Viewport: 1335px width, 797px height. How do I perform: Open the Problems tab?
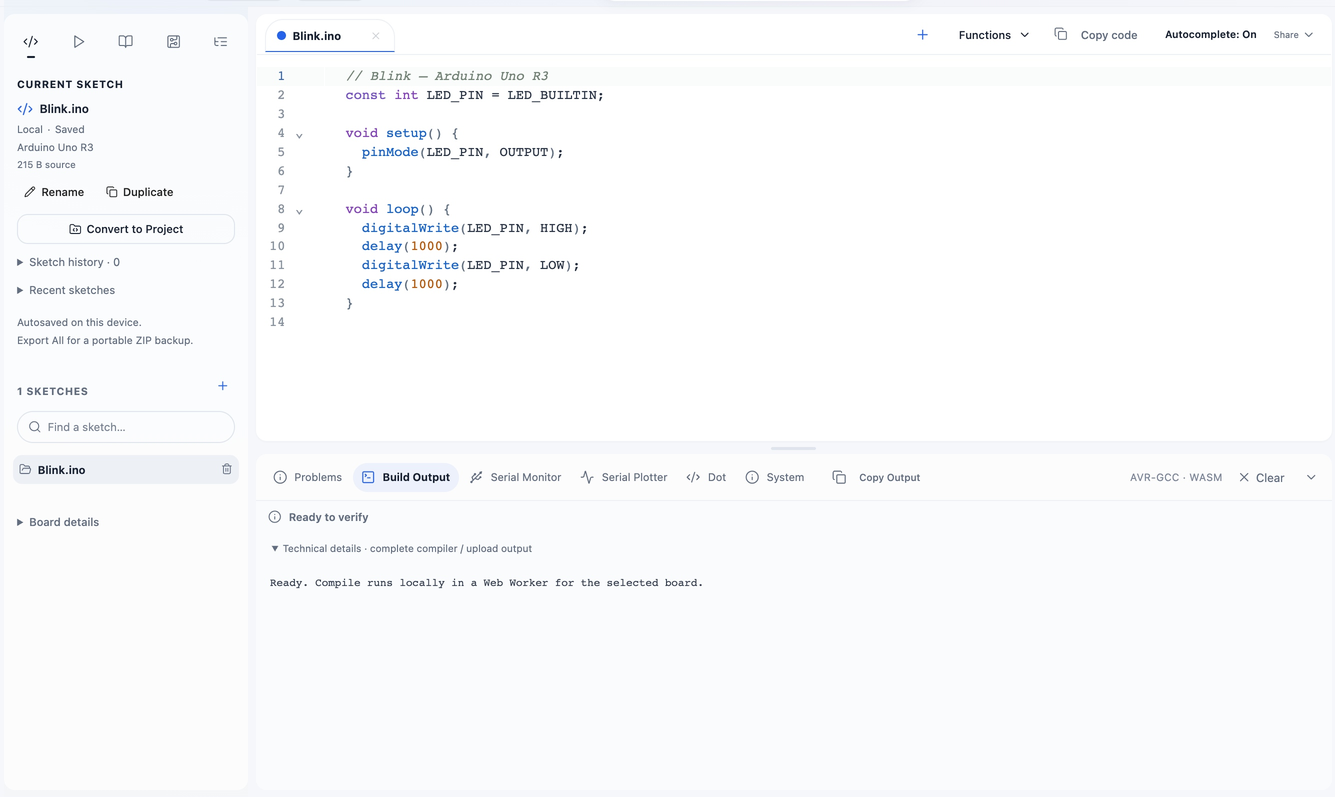coord(308,477)
